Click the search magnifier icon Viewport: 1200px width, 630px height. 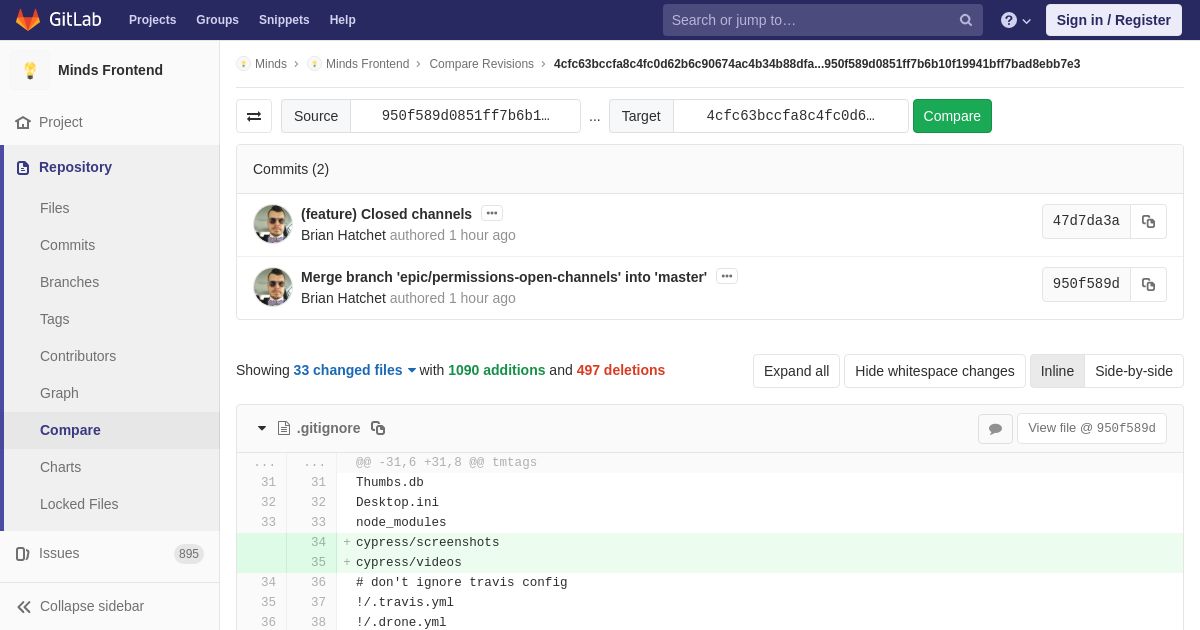point(966,20)
